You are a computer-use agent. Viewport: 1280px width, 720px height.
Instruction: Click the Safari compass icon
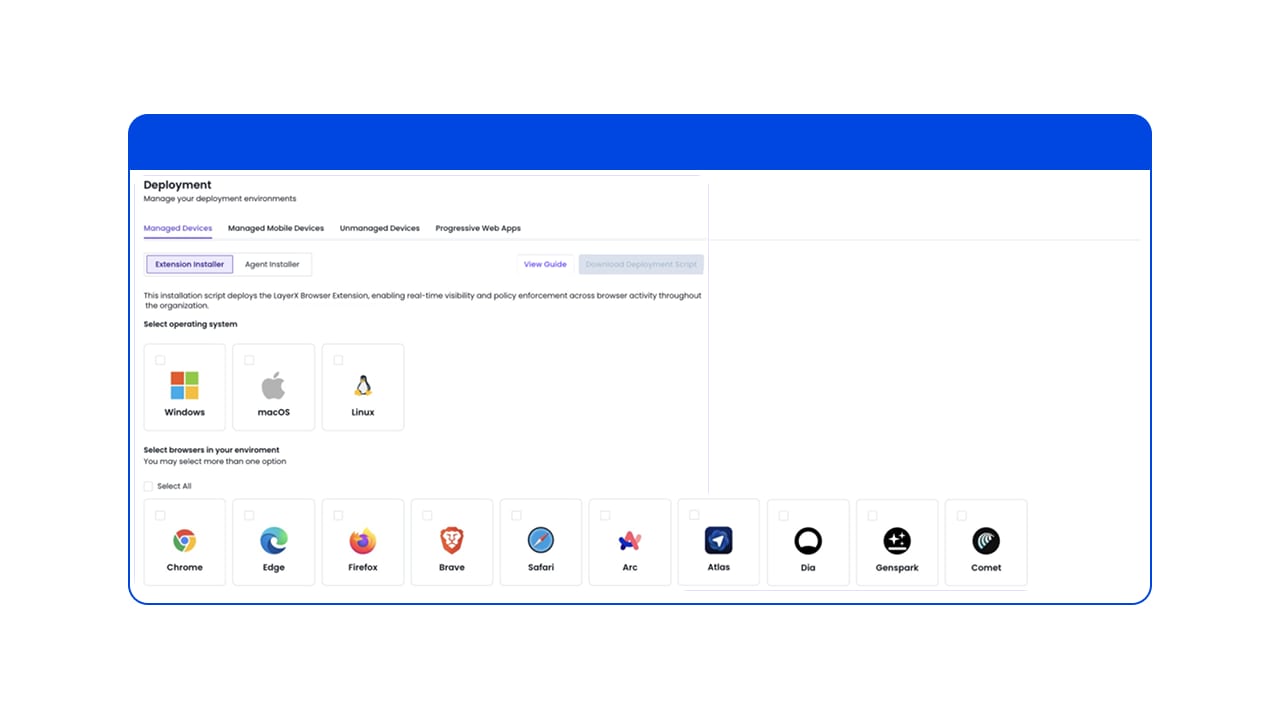click(x=541, y=542)
